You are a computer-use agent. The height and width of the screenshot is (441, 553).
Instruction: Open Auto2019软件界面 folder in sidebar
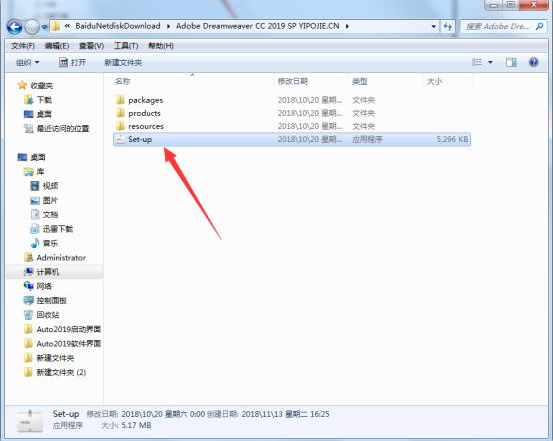click(x=62, y=343)
